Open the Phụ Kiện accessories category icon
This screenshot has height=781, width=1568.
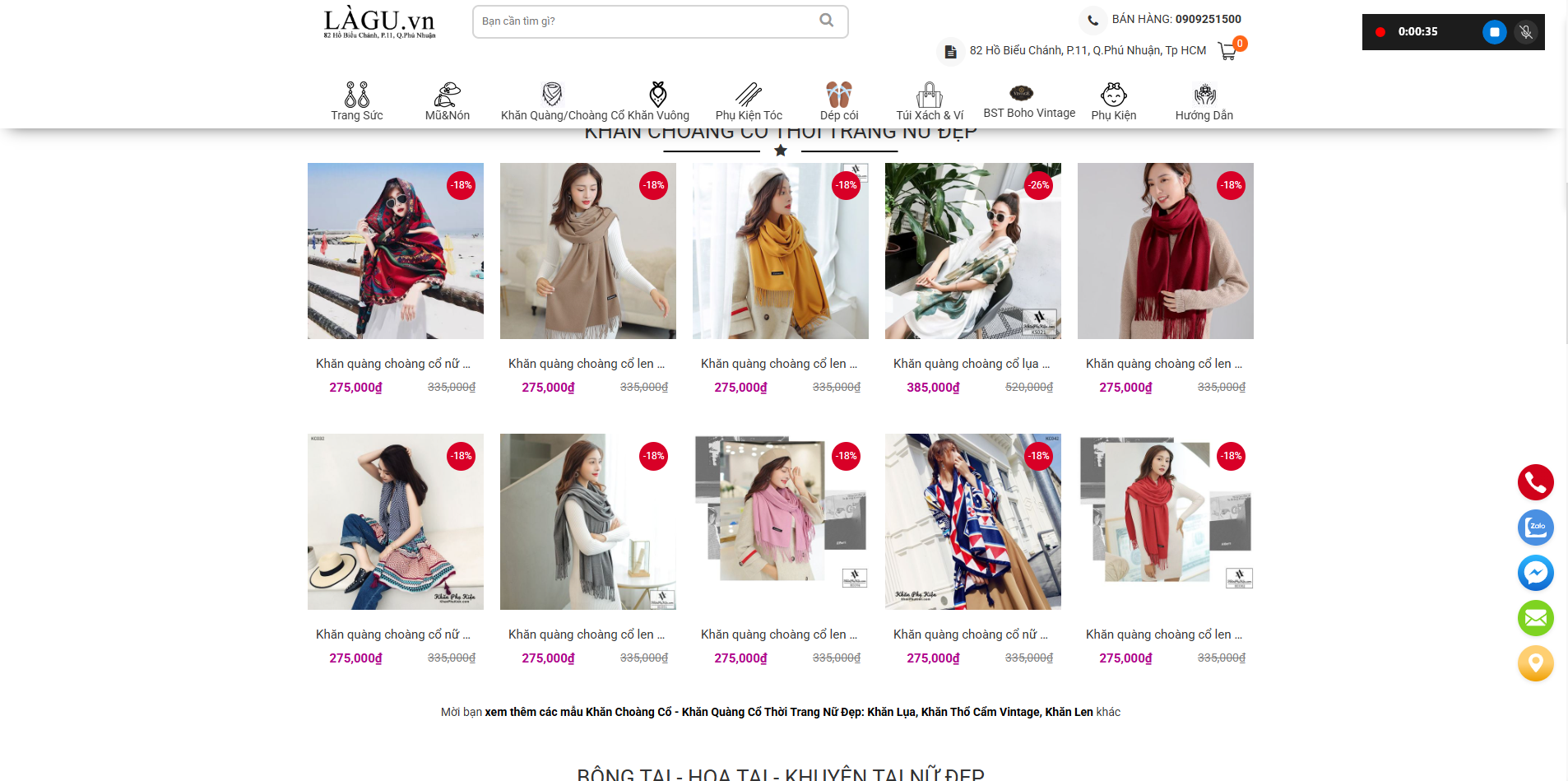pos(1114,95)
